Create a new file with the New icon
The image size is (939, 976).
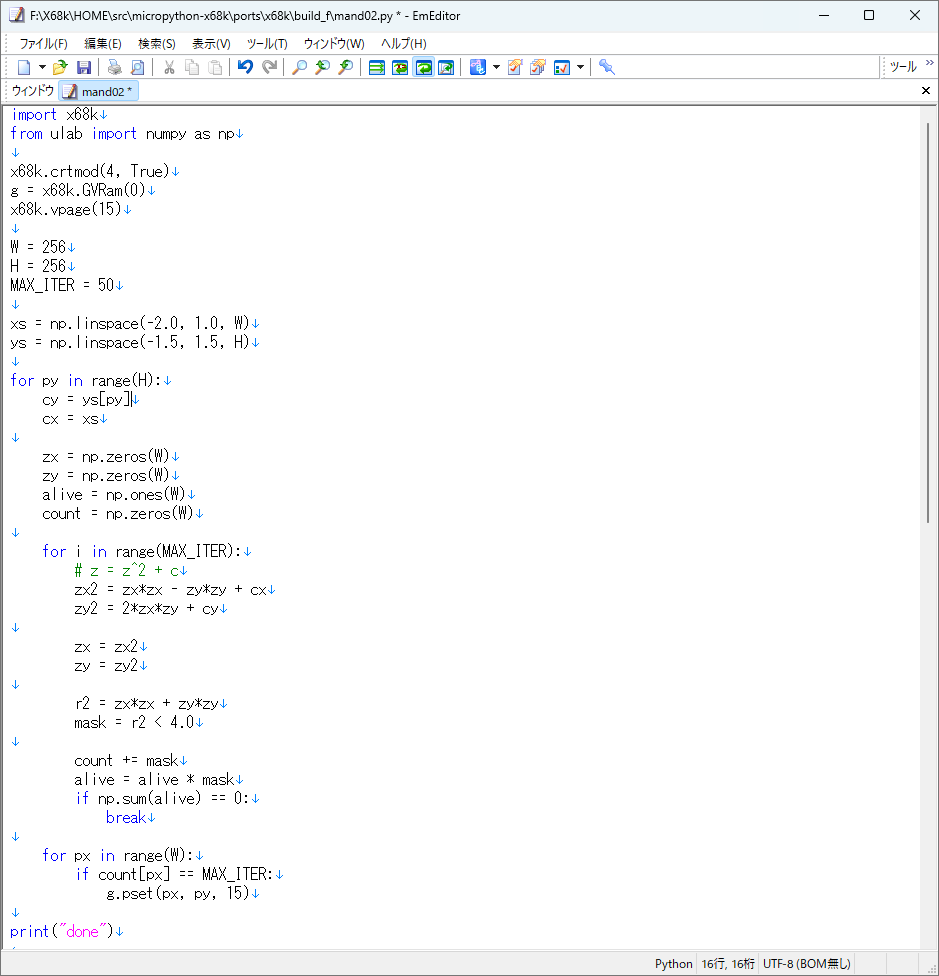[24, 67]
